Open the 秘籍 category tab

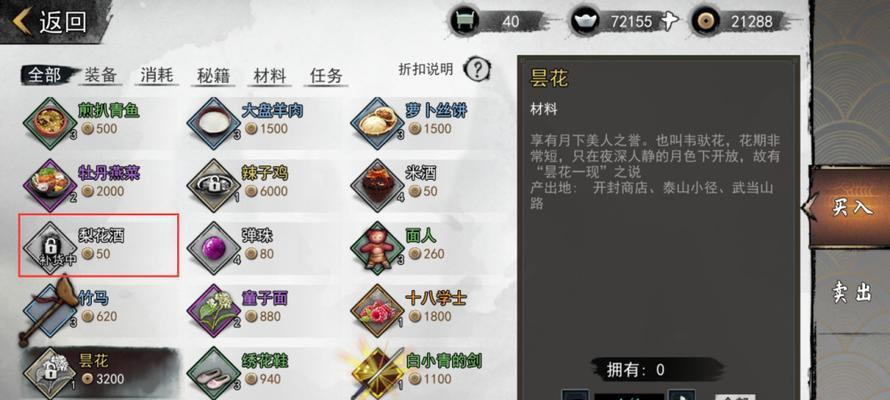213,75
